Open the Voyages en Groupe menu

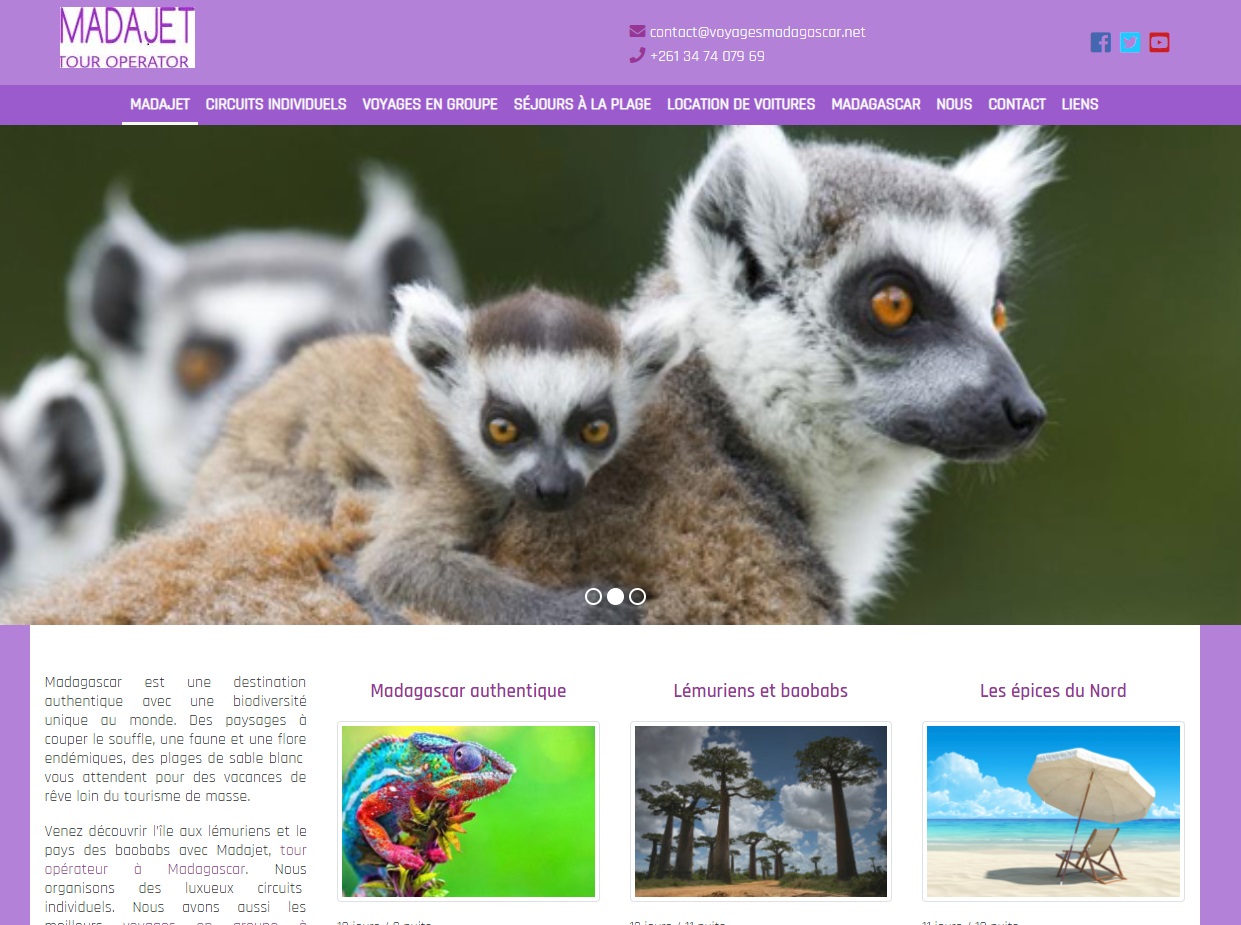(430, 104)
